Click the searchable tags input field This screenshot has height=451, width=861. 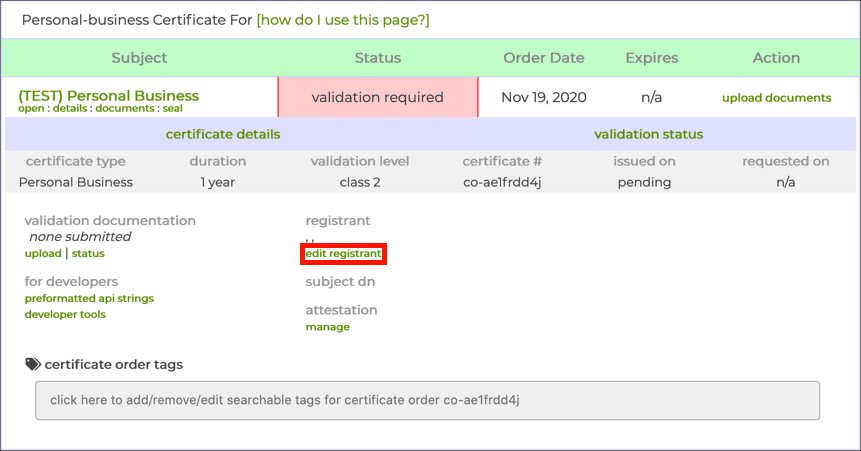[427, 400]
